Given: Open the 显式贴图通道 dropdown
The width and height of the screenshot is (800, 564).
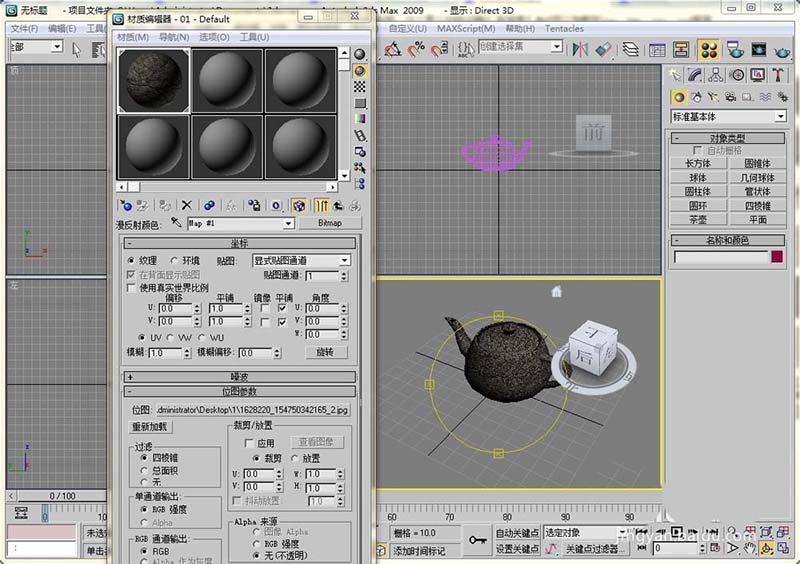Looking at the screenshot, I should click(x=300, y=260).
